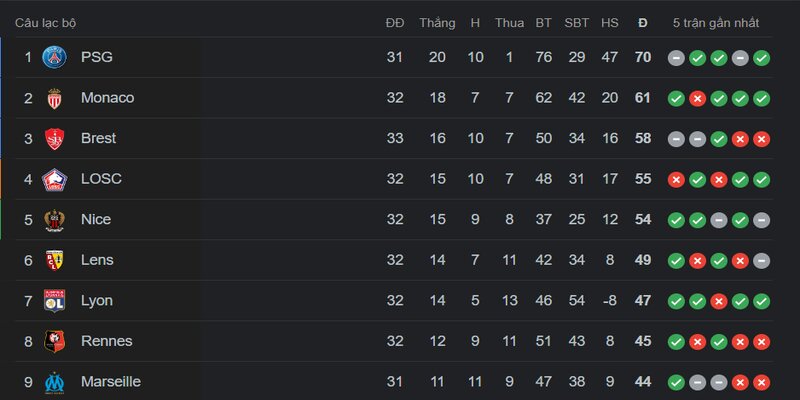Click the Đ points column header

click(x=642, y=23)
